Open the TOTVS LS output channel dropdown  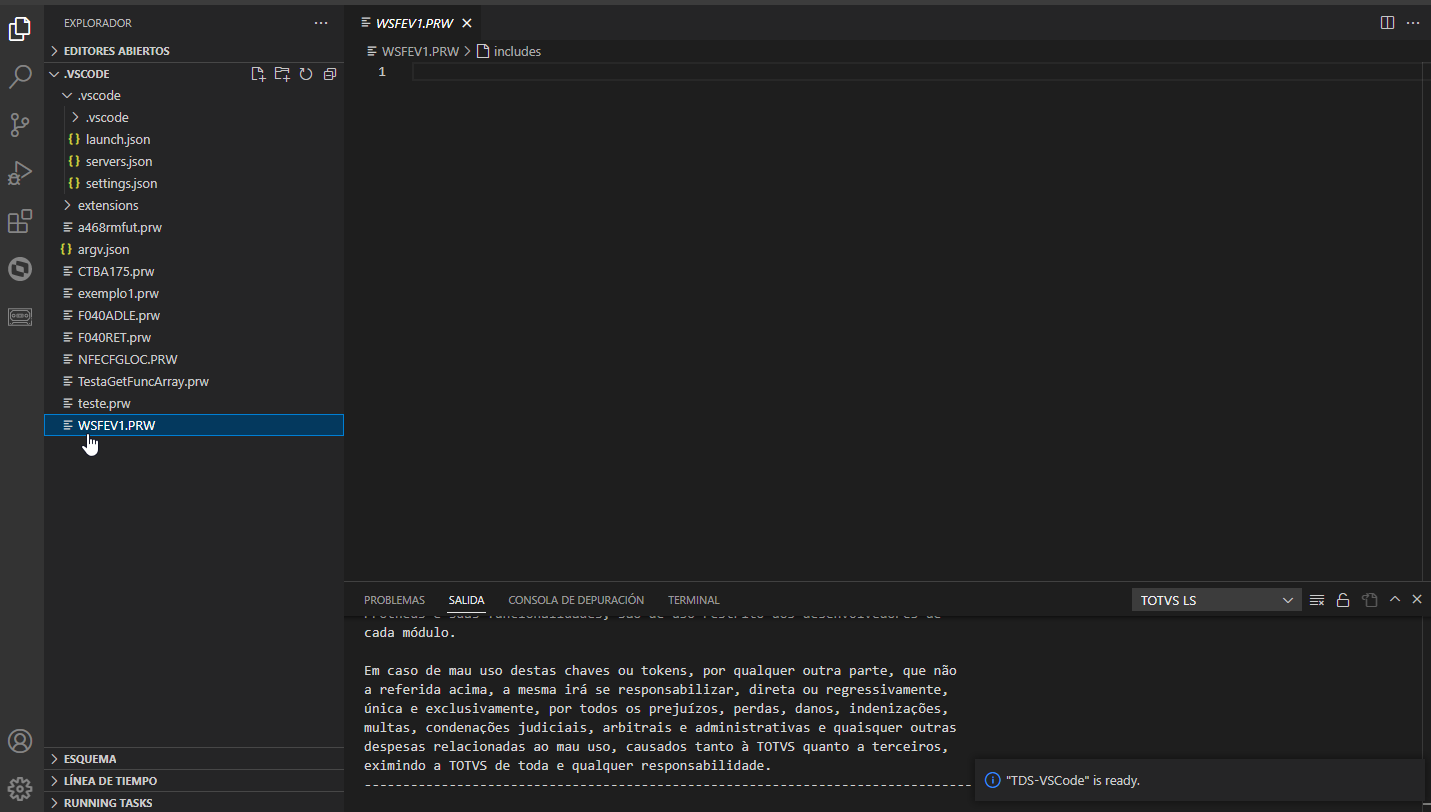[1217, 600]
